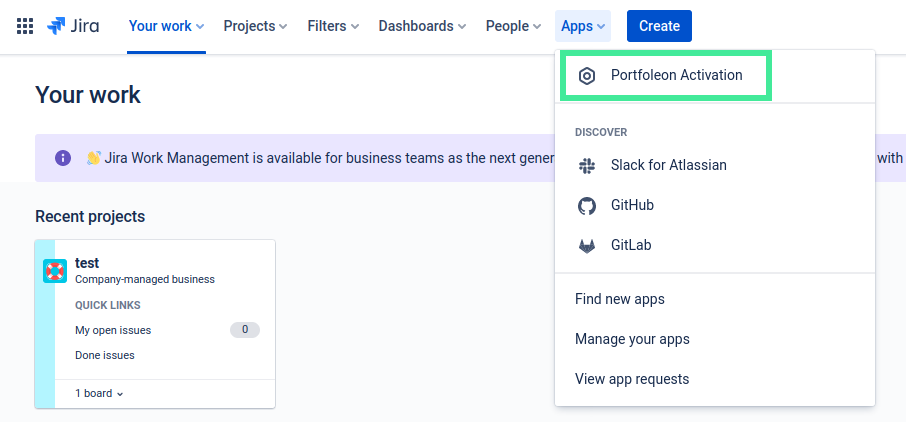906x422 pixels.
Task: Click the Portfoleon Activation hexagon icon
Action: [x=587, y=76]
